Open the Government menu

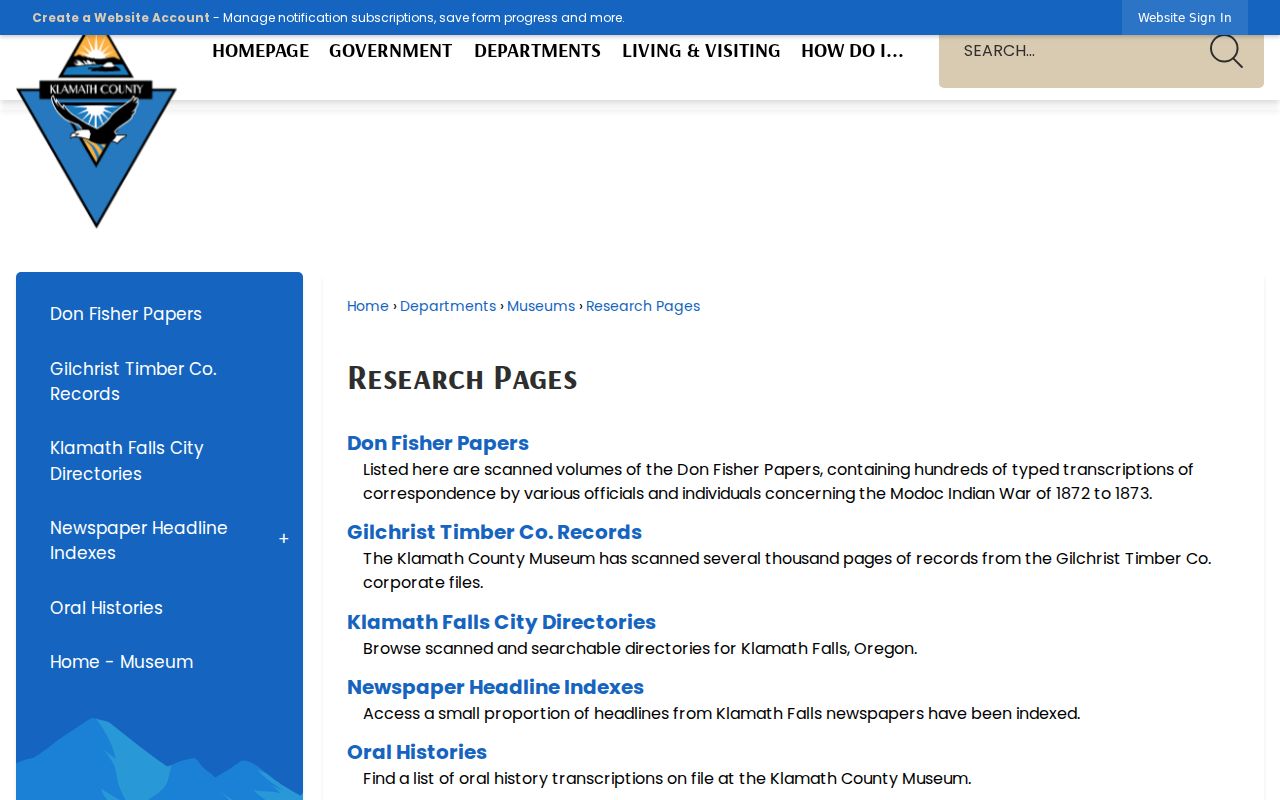point(391,51)
